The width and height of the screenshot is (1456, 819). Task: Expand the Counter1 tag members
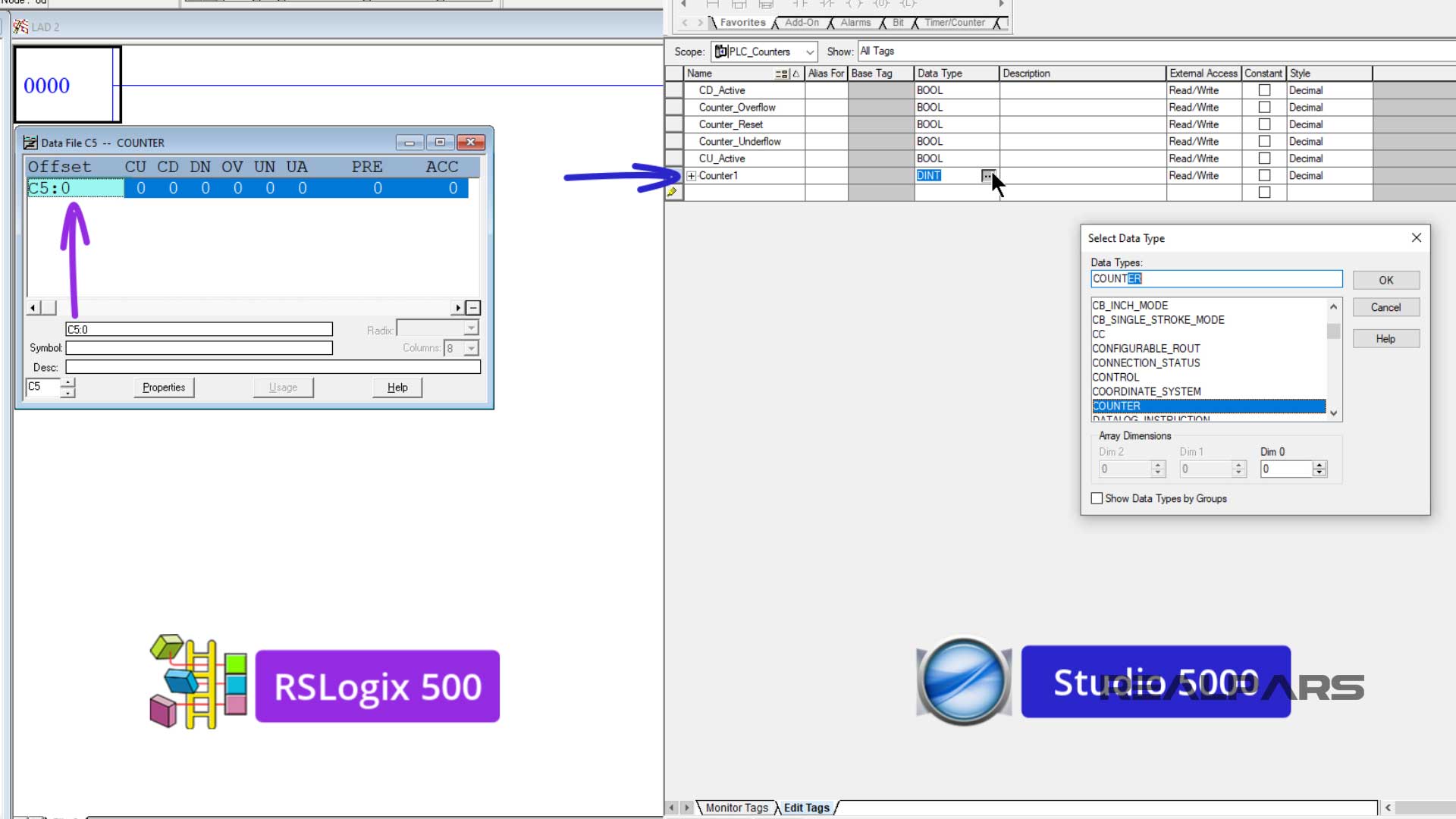coord(691,175)
